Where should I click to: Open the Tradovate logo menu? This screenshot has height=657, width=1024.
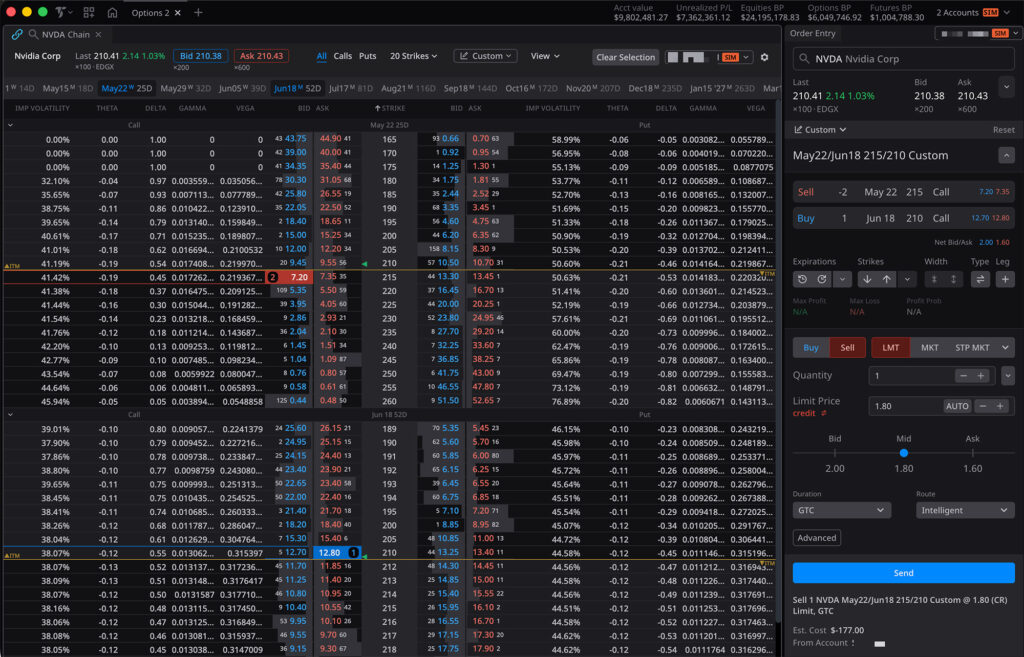pos(63,12)
